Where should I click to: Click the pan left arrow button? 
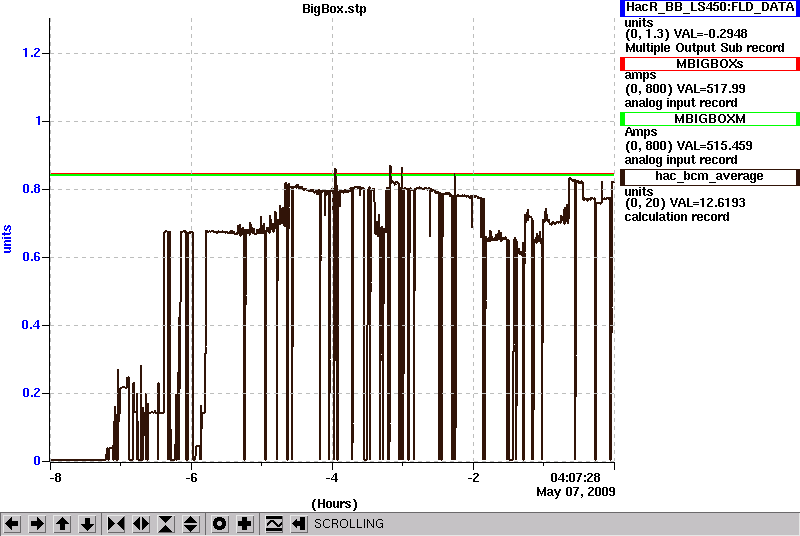pyautogui.click(x=12, y=524)
